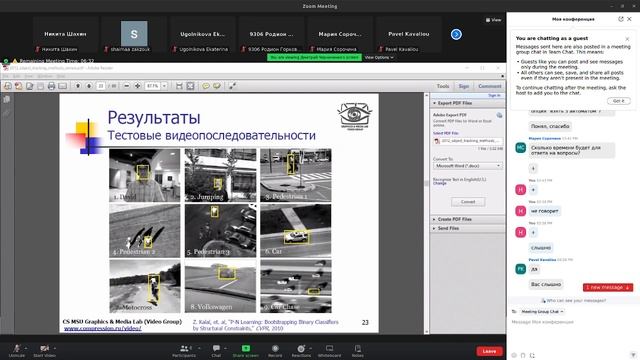Click Got it in the guest notice
Image resolution: width=640 pixels, height=360 pixels.
[618, 101]
